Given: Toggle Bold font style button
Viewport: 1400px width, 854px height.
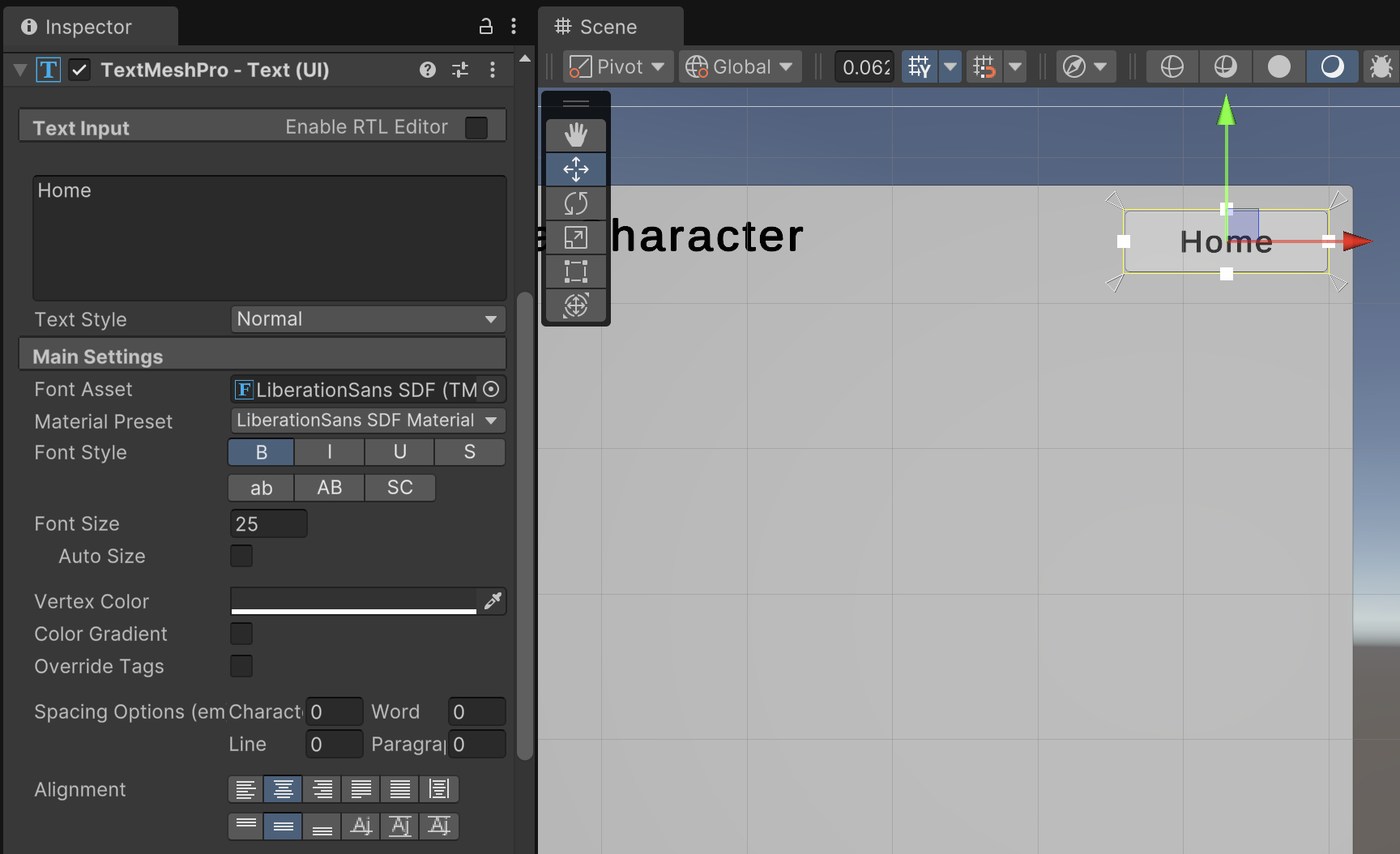Looking at the screenshot, I should 261,452.
